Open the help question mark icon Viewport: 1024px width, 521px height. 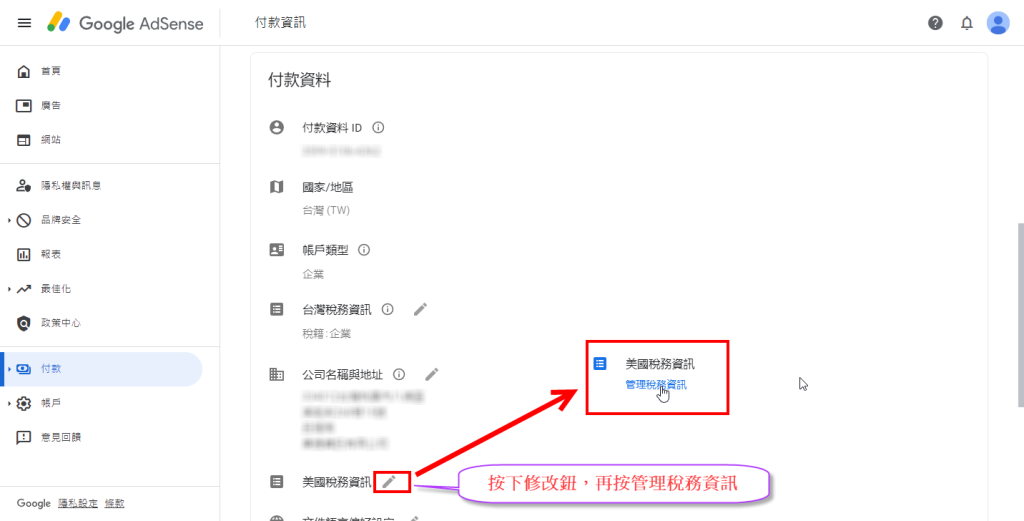[935, 23]
